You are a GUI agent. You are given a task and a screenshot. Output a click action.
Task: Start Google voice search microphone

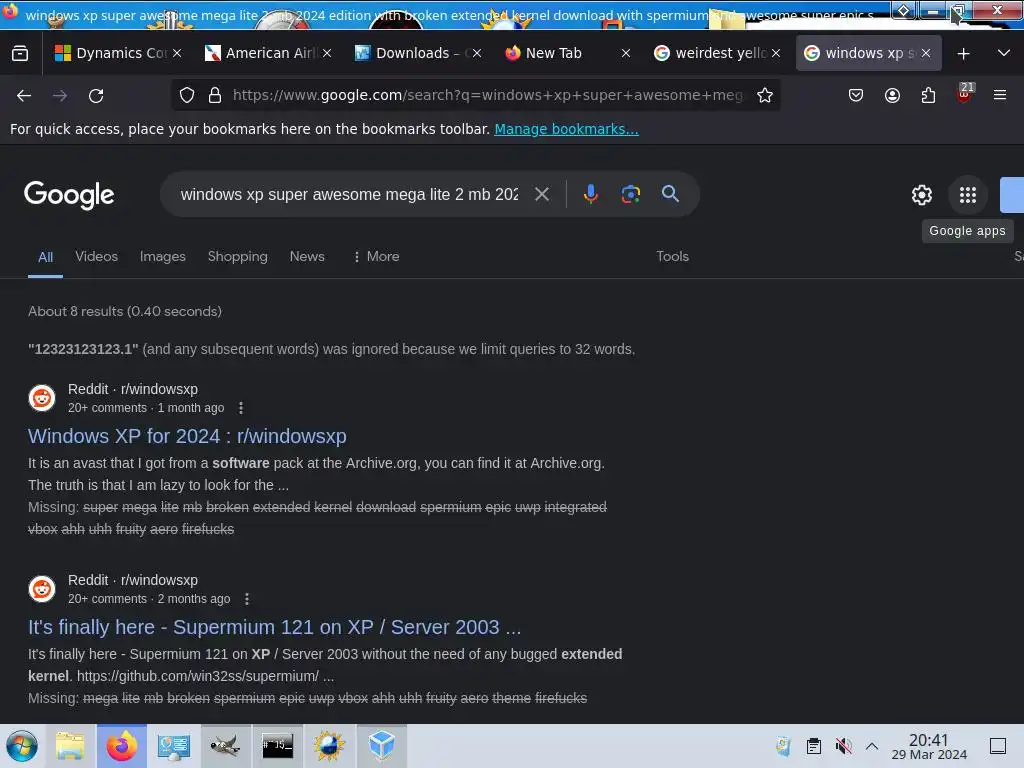click(x=590, y=194)
